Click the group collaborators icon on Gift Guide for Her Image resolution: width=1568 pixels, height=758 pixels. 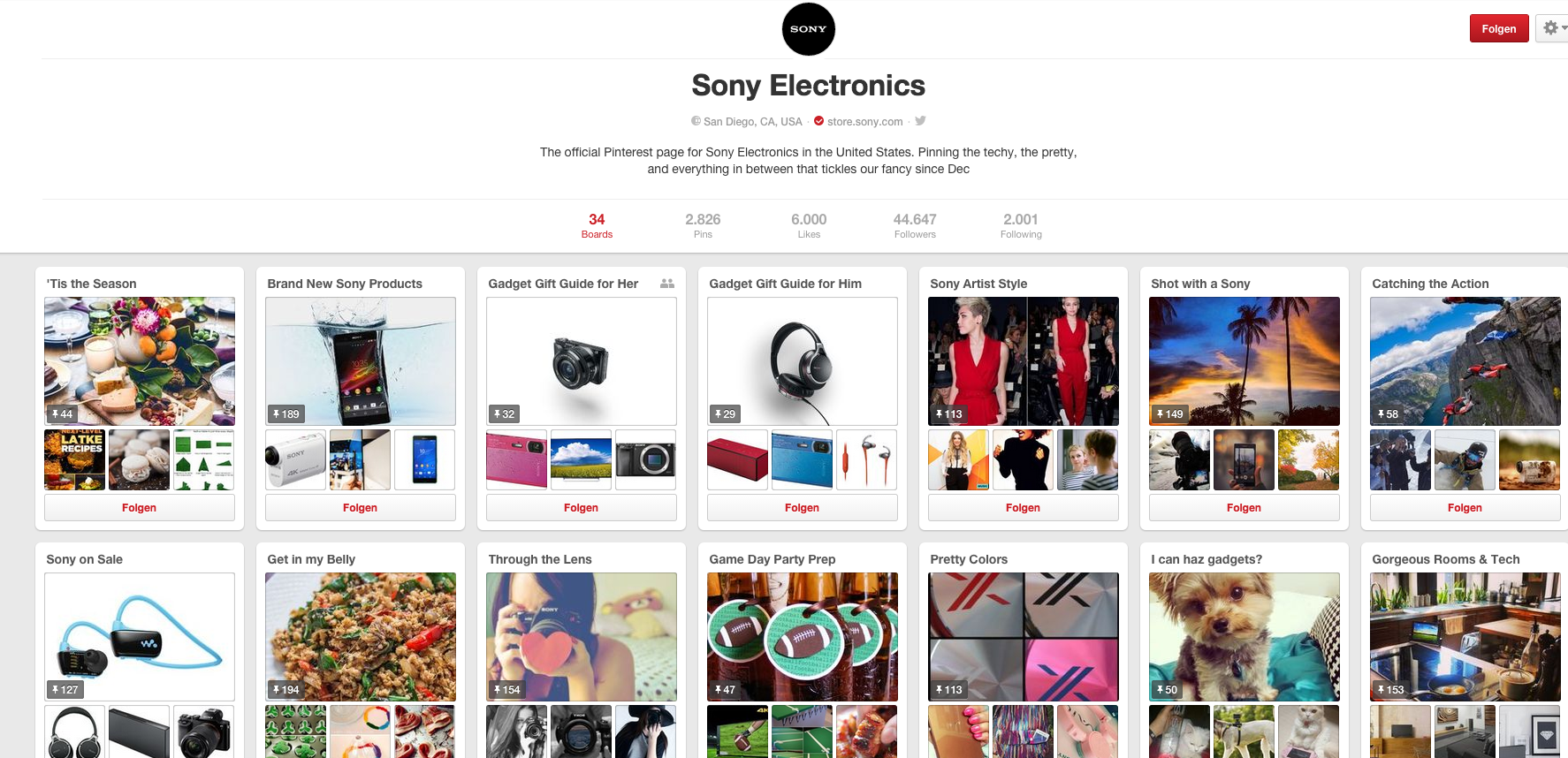pos(667,284)
